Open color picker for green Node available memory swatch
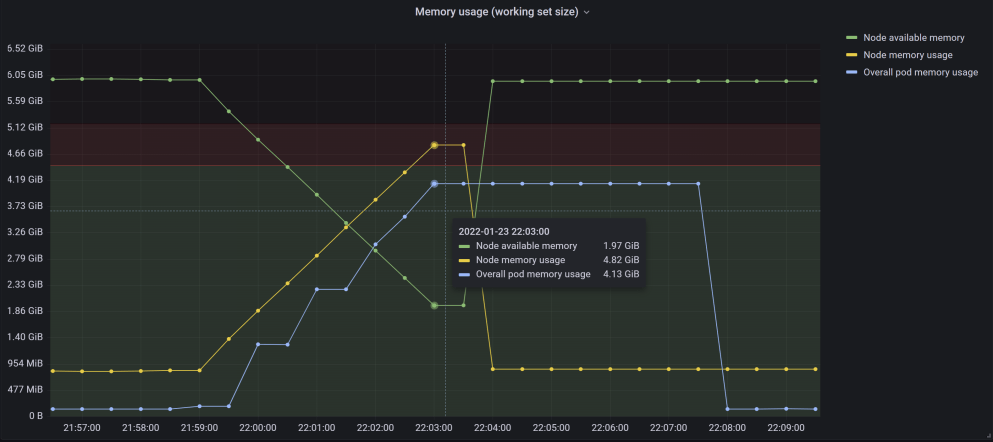The height and width of the screenshot is (442, 993). [852, 38]
